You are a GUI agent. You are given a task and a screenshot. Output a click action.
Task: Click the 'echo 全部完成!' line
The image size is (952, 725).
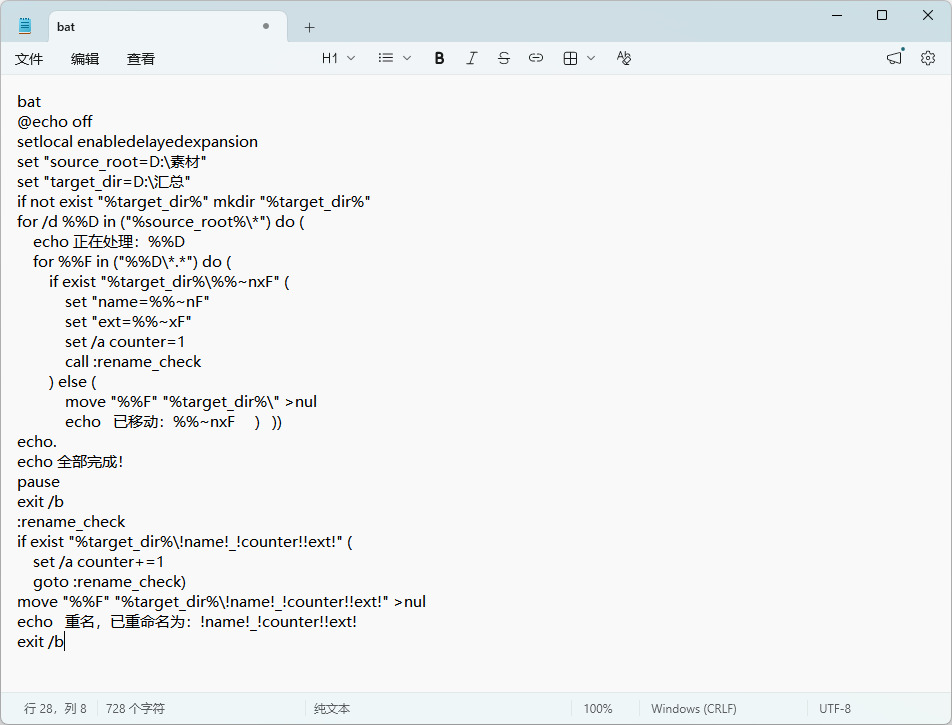[70, 462]
